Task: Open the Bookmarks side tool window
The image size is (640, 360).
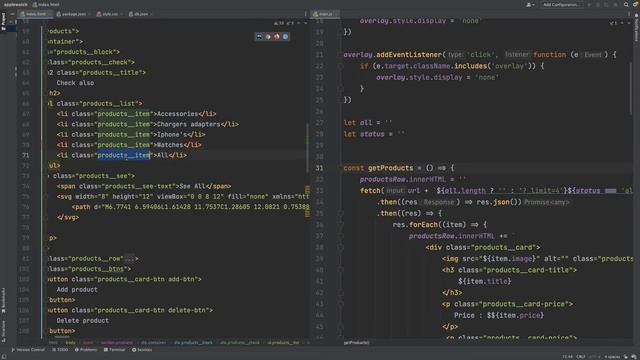Action: 3,300
